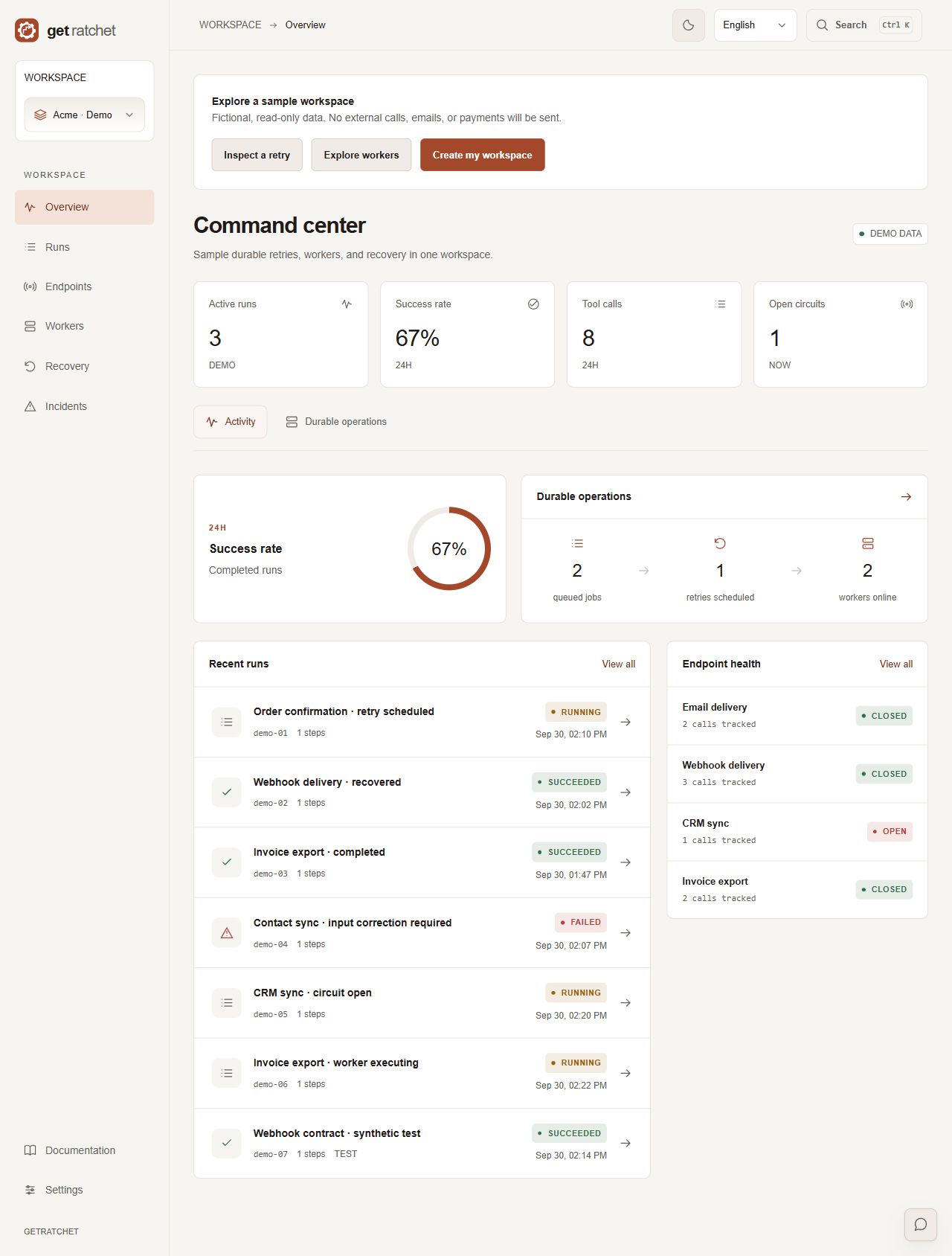Open Settings from the sidebar
Viewport: 952px width, 1256px height.
[x=85, y=1190]
